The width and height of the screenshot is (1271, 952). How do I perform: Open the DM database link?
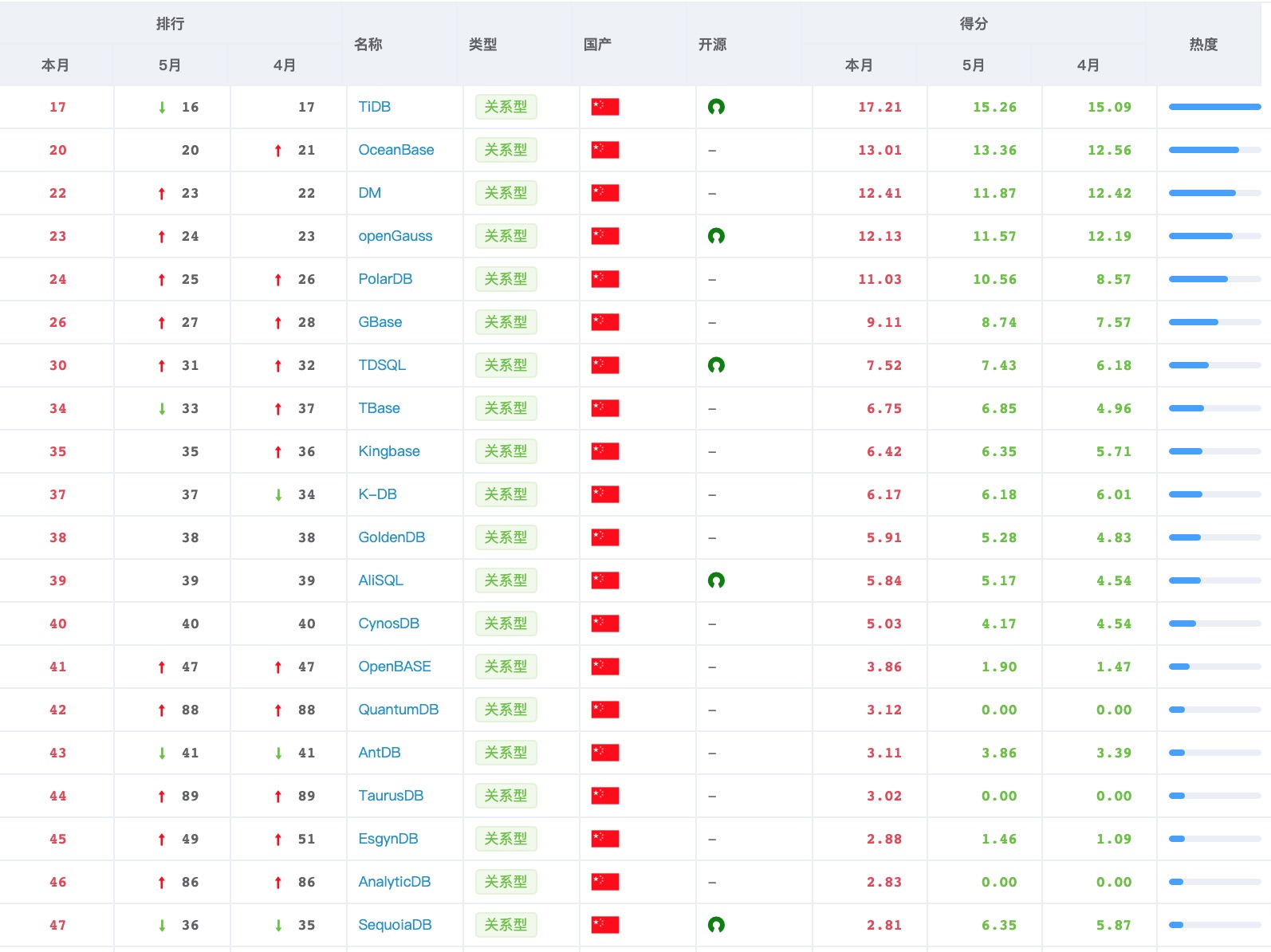coord(370,193)
